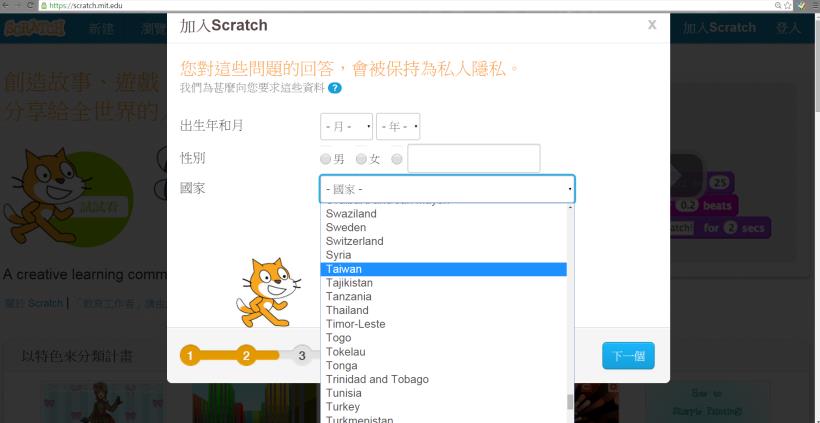
Task: Click the green padlock https icon
Action: [44, 5]
